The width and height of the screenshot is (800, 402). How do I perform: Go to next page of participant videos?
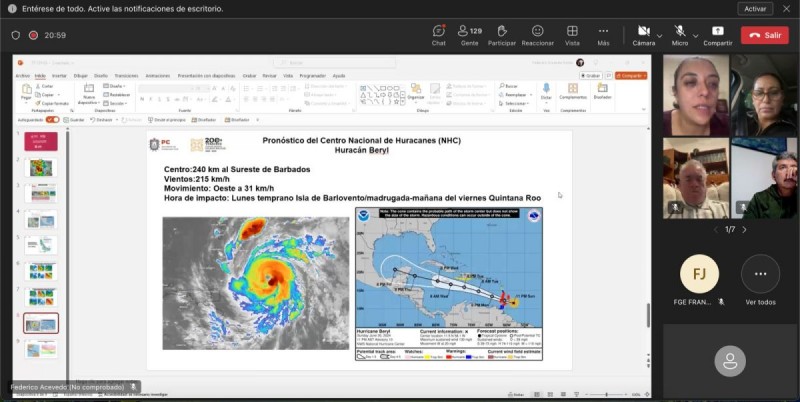[x=744, y=230]
